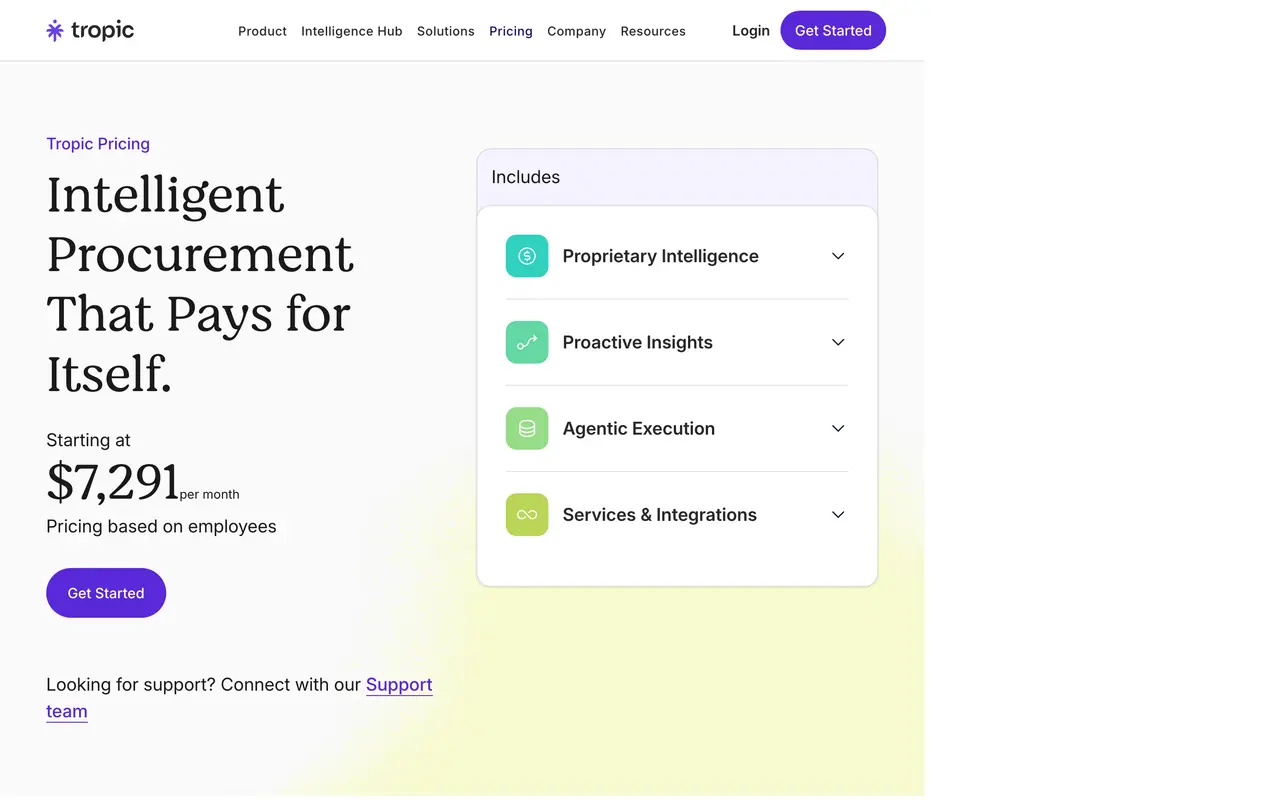
Task: Click Get Started button below pricing
Action: [106, 593]
